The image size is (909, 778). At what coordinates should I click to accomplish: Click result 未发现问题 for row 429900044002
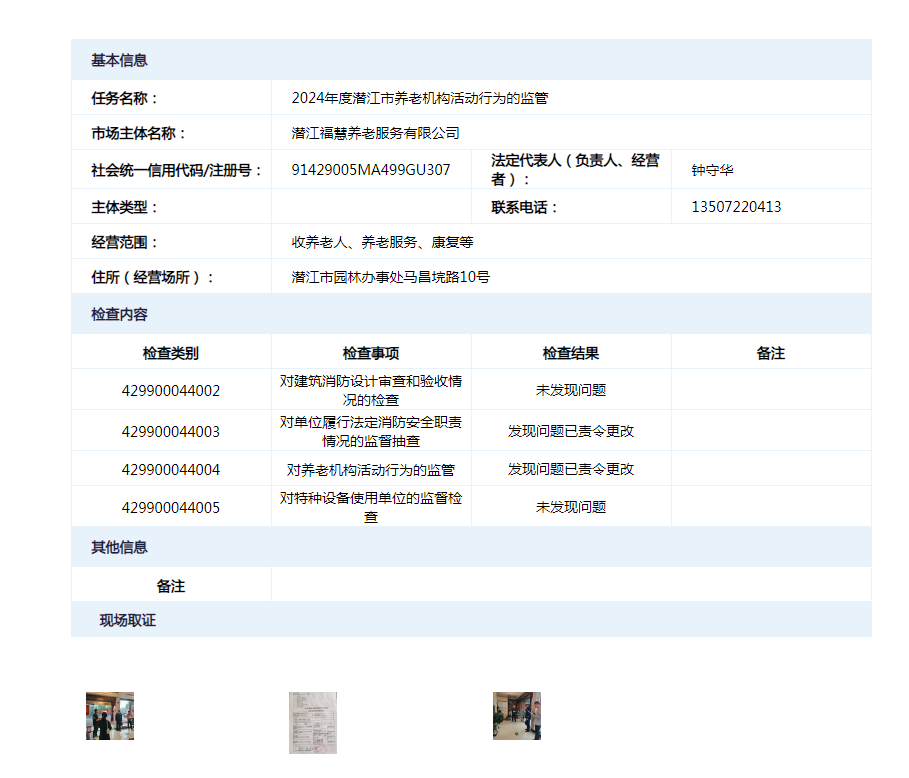click(x=571, y=390)
